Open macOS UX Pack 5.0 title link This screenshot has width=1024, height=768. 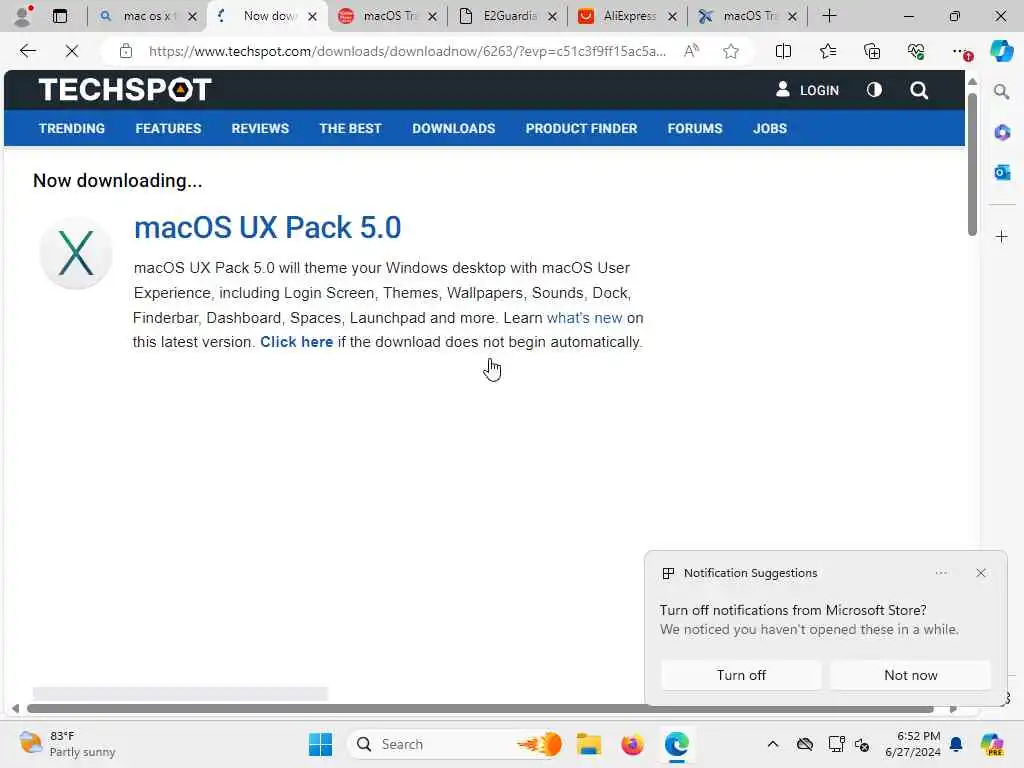(267, 227)
